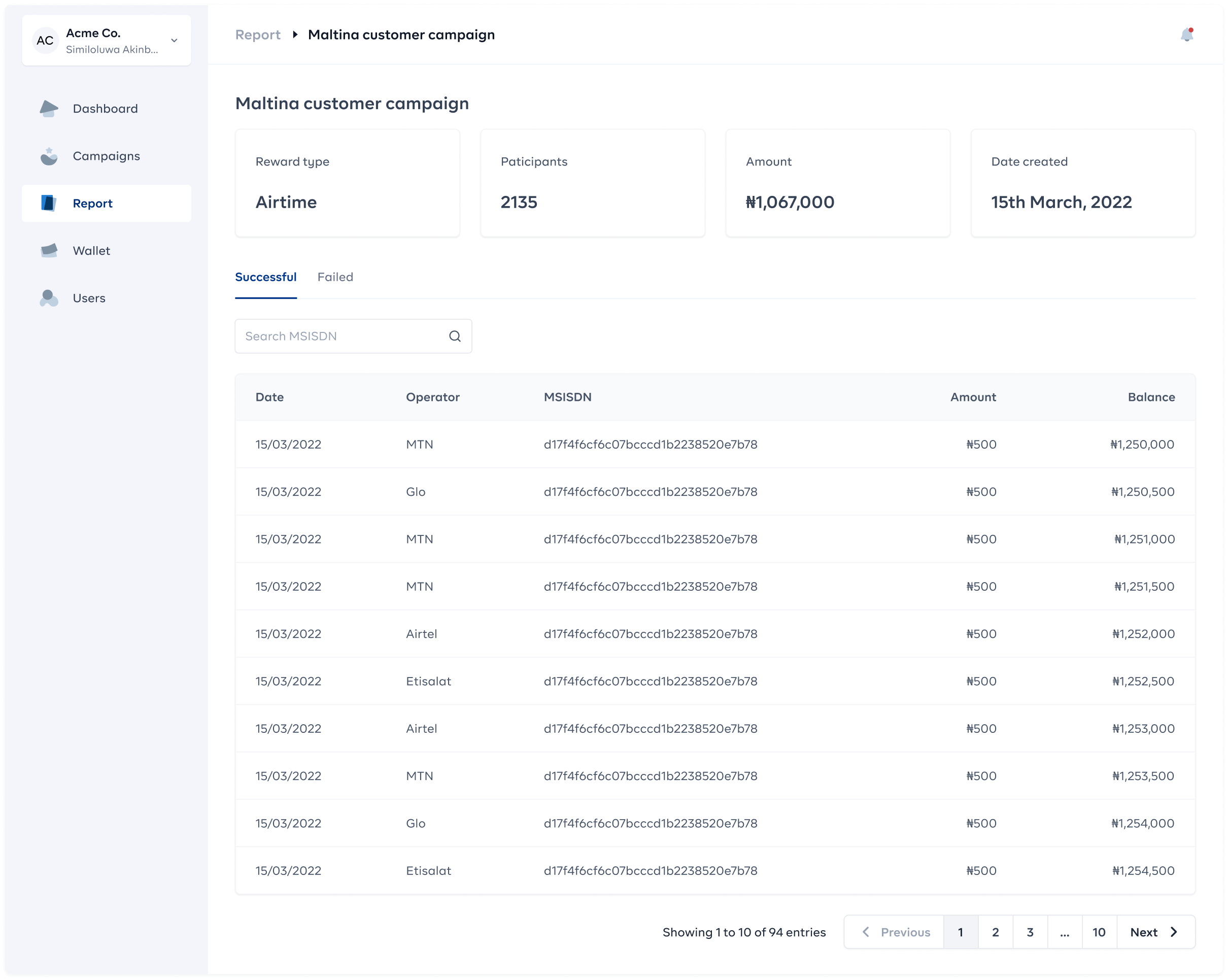Click balance ₦1,252,000 cell
The height and width of the screenshot is (980, 1228).
(1143, 633)
